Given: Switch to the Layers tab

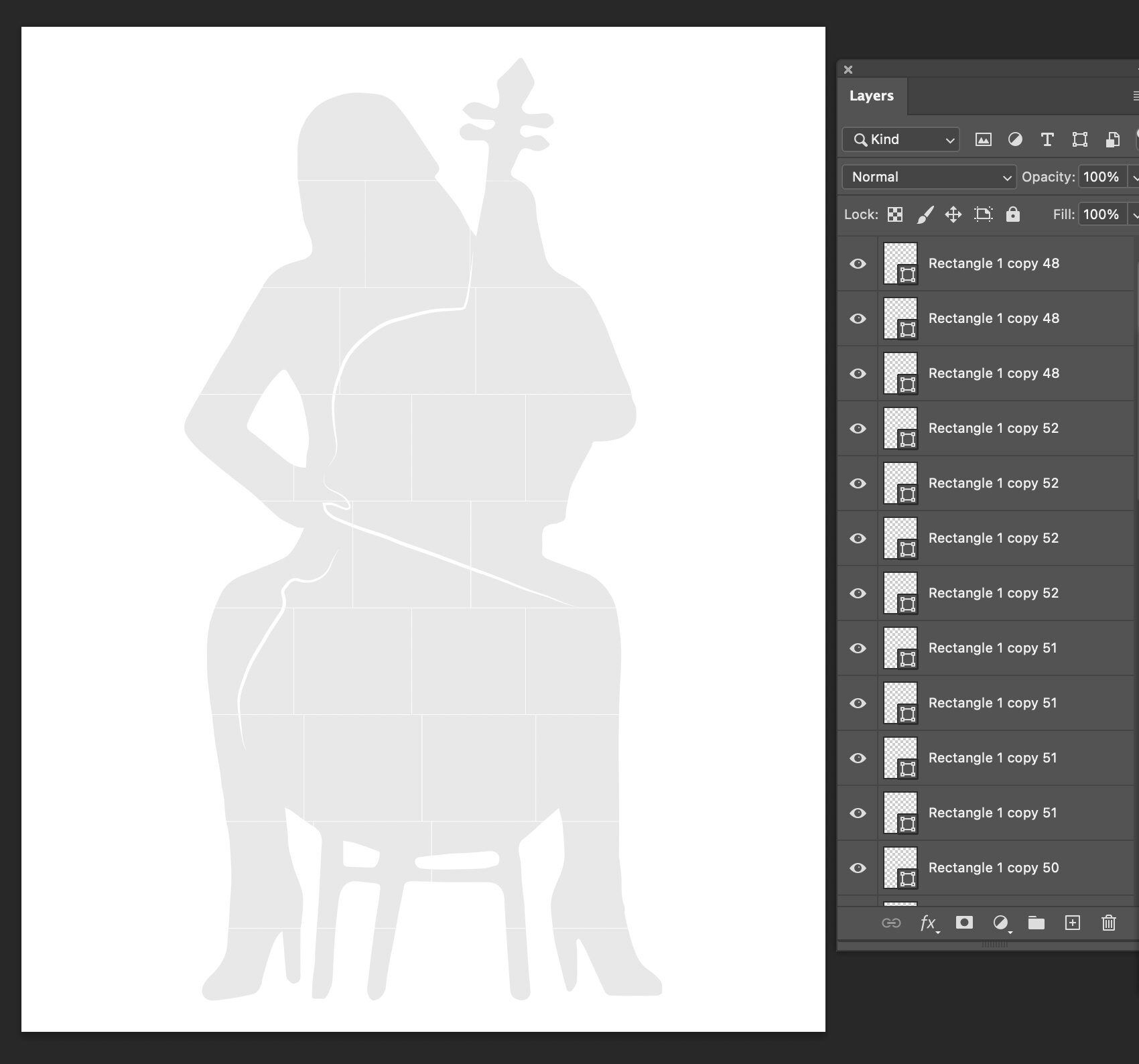Looking at the screenshot, I should pos(872,96).
